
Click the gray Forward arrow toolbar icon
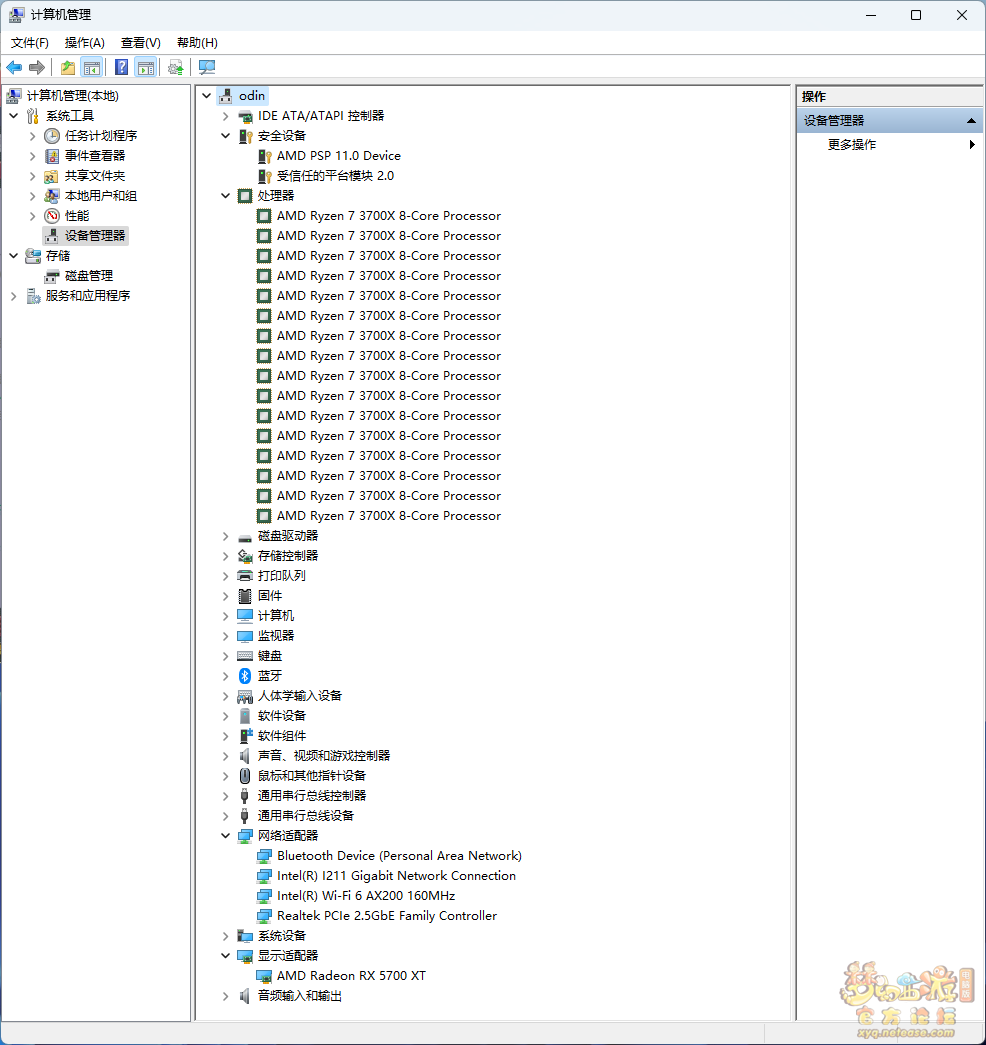[x=37, y=67]
